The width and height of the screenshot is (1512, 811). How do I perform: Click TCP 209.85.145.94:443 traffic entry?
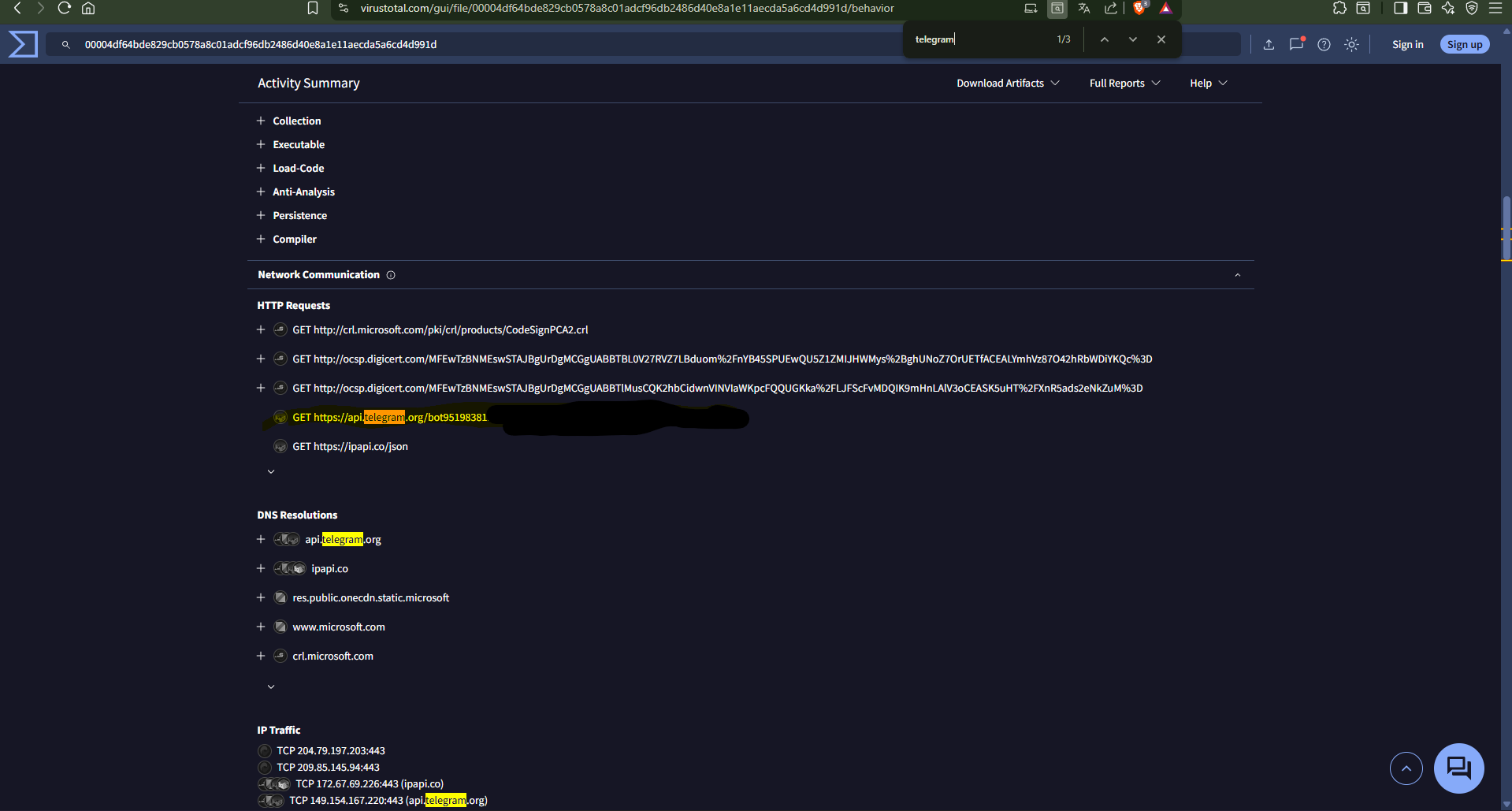pyautogui.click(x=328, y=768)
